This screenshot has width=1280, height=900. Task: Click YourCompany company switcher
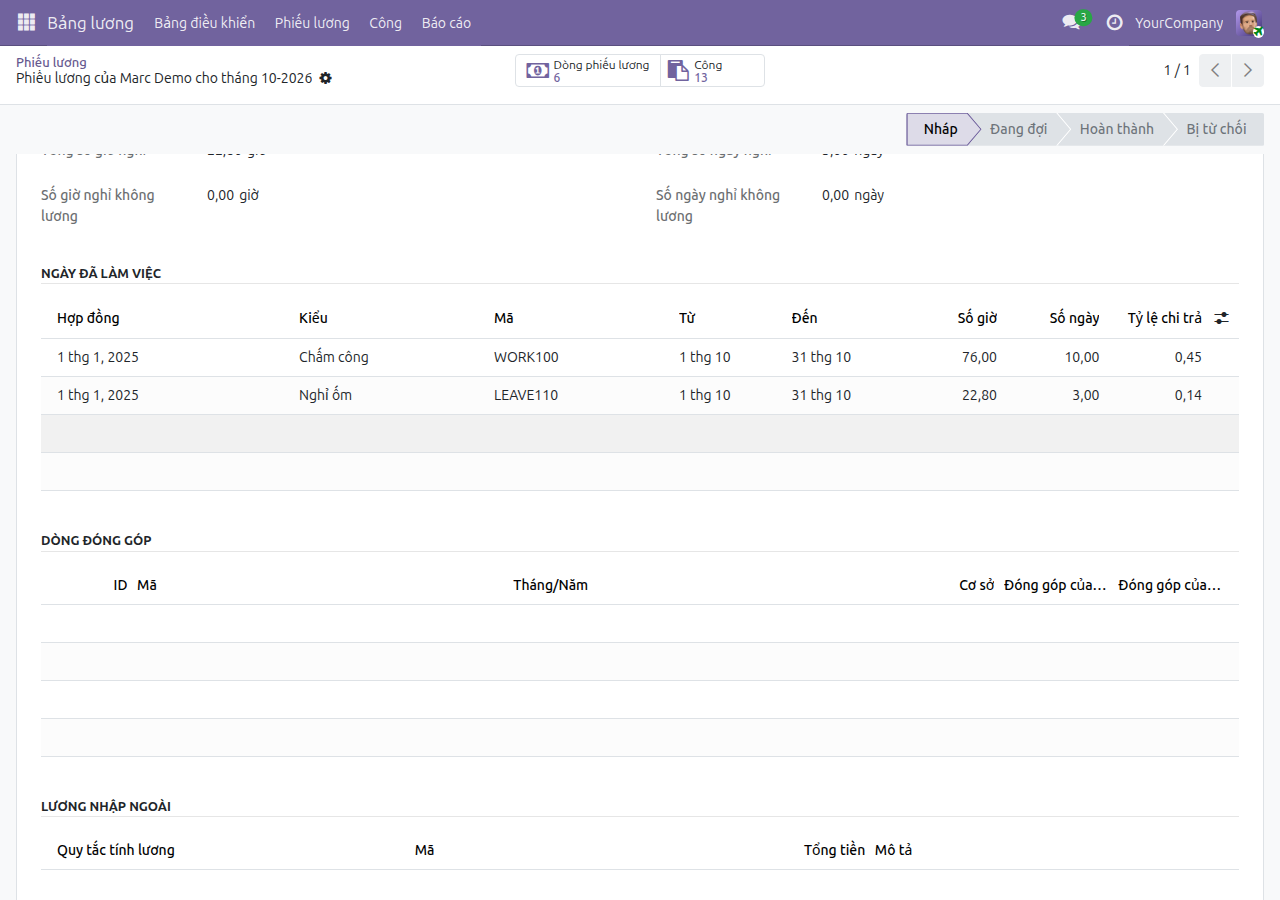click(x=1179, y=22)
